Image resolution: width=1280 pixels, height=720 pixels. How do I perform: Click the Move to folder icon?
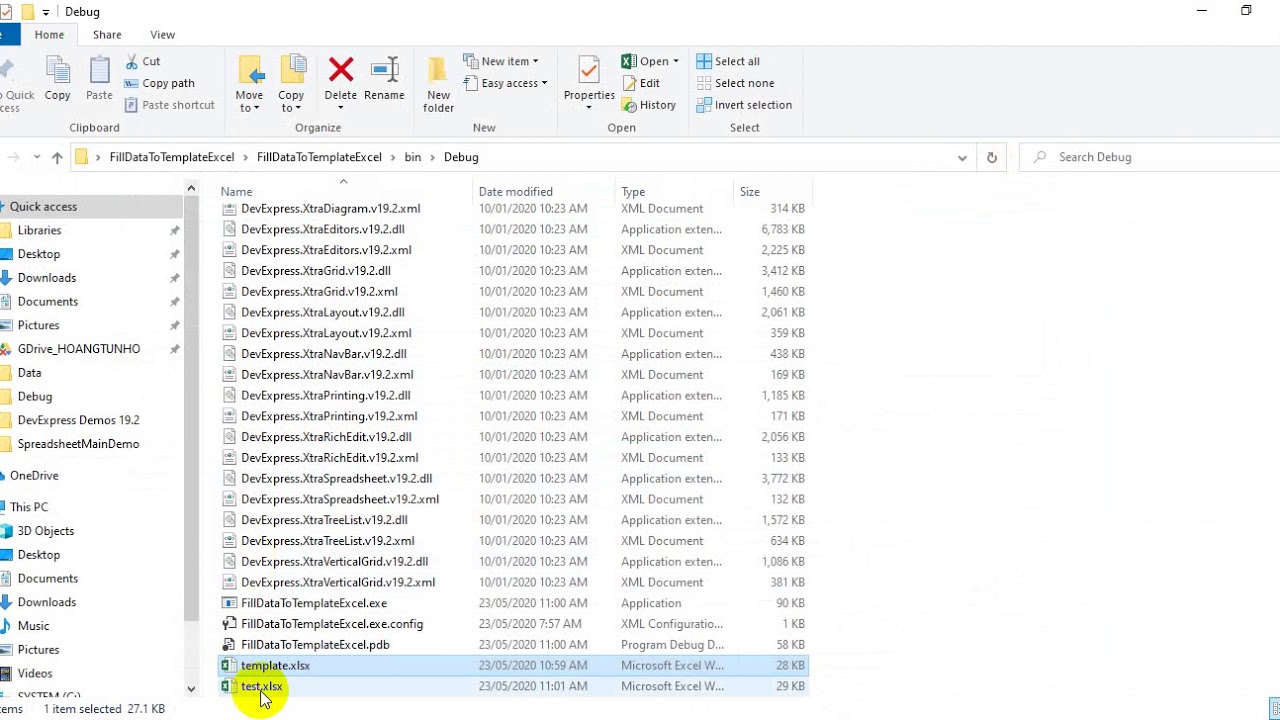pyautogui.click(x=250, y=71)
